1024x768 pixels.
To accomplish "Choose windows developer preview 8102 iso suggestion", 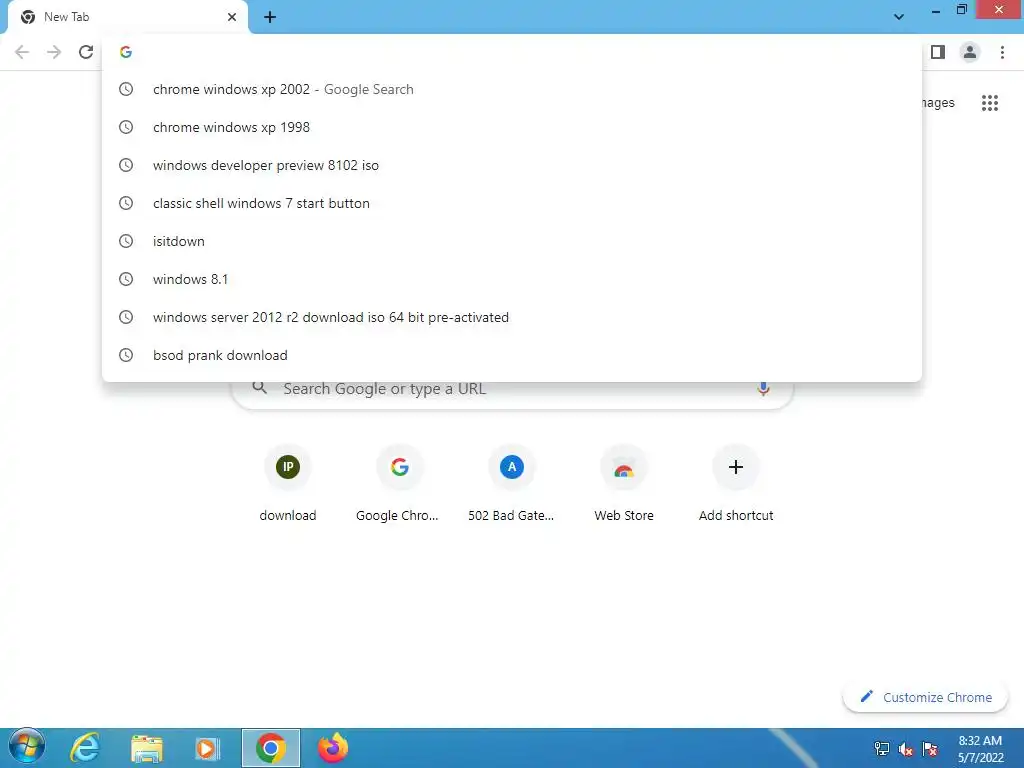I will [512, 165].
